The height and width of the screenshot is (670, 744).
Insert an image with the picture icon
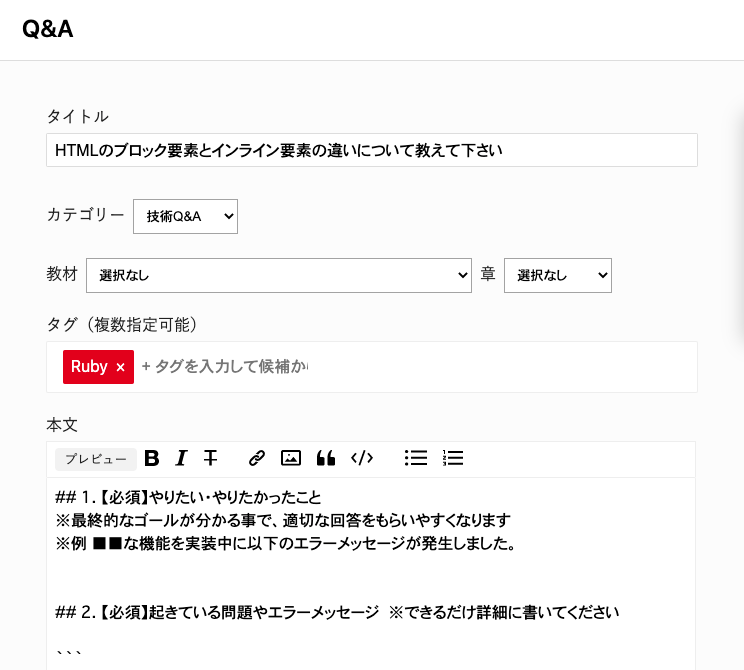pos(291,458)
